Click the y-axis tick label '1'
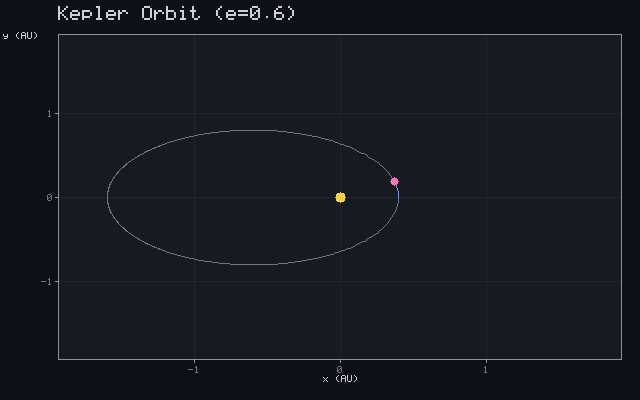This screenshot has height=400, width=640. pyautogui.click(x=49, y=113)
